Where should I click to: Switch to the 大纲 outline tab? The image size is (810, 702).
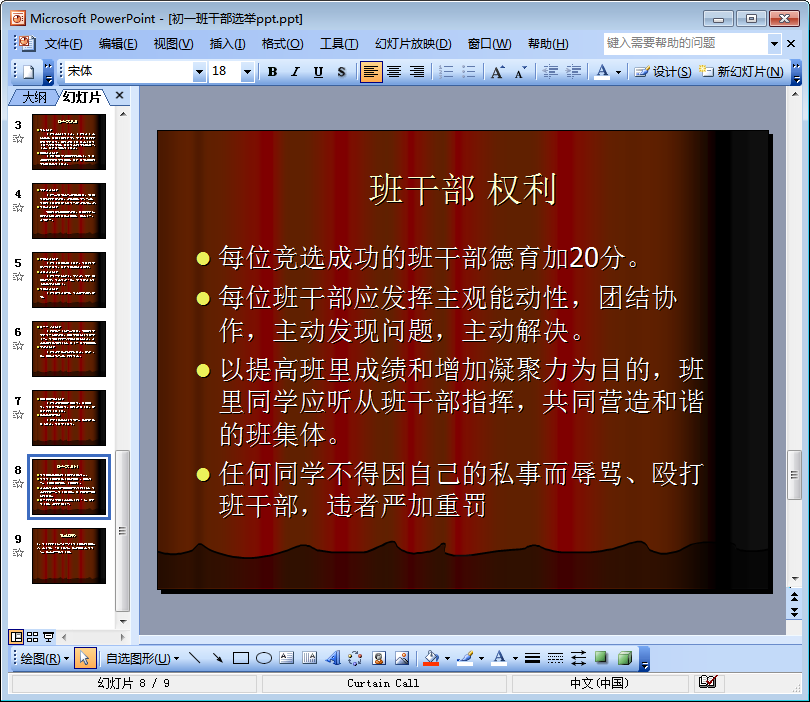point(34,97)
